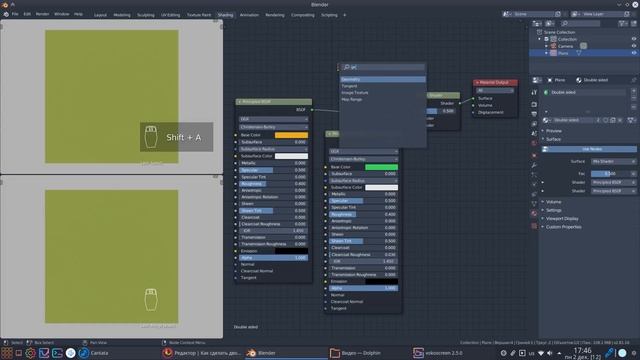Image resolution: width=640 pixels, height=360 pixels.
Task: Open the Output properties tab icon
Action: tap(534, 114)
